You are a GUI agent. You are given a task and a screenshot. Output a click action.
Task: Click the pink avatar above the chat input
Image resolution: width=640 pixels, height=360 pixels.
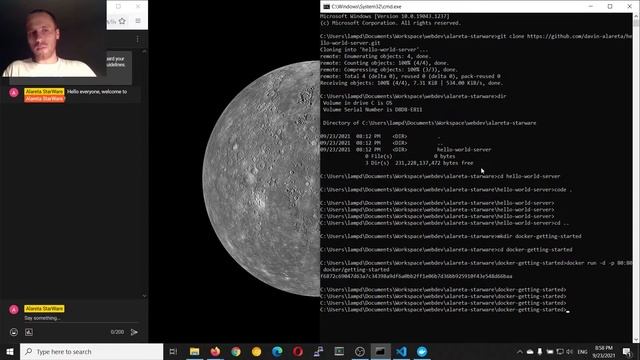[x=14, y=309]
